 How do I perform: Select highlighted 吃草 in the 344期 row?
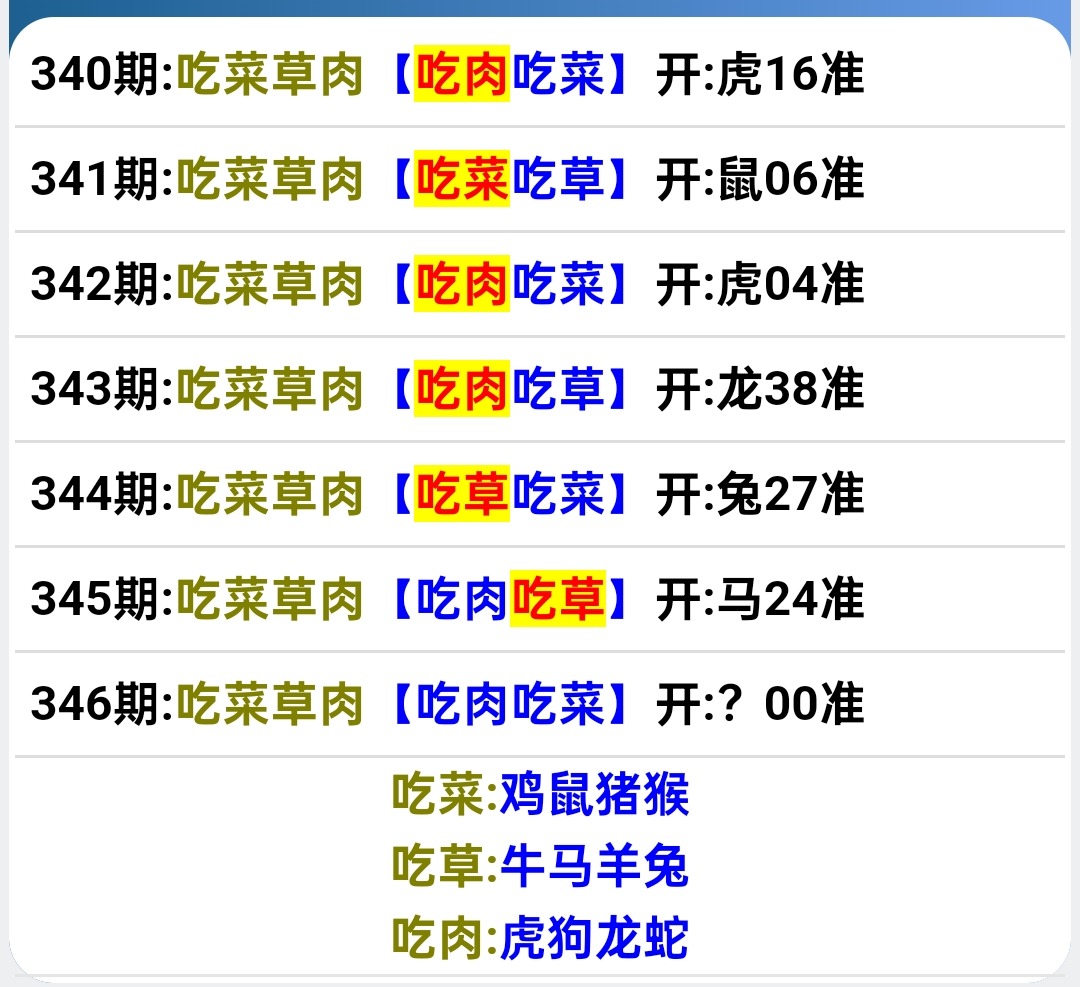tap(462, 495)
